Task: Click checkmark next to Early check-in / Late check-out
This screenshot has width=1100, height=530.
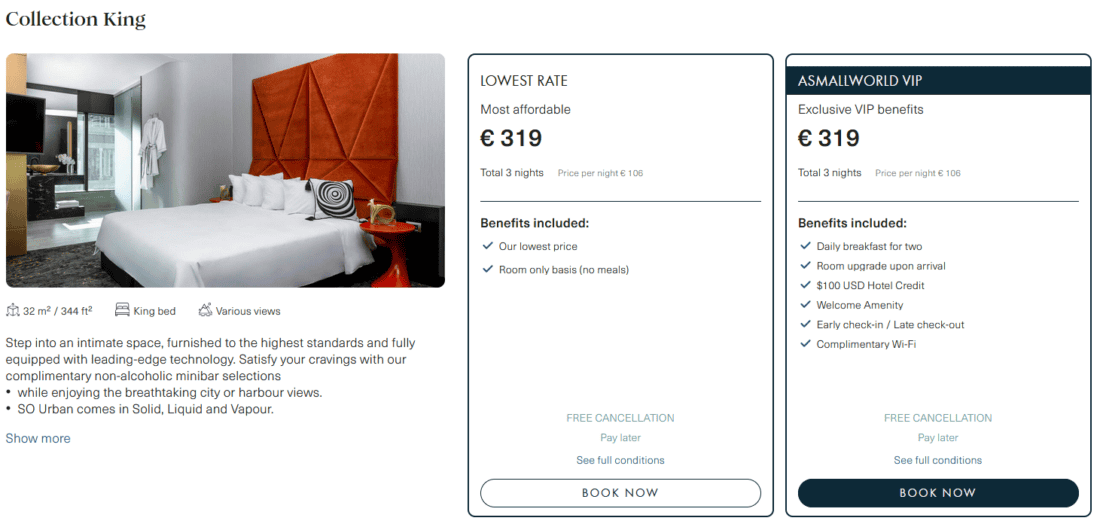Action: [x=805, y=324]
